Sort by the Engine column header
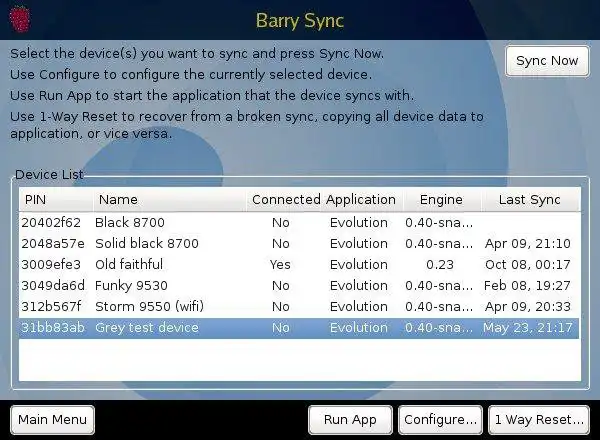Viewport: 600px width, 440px height. tap(441, 200)
